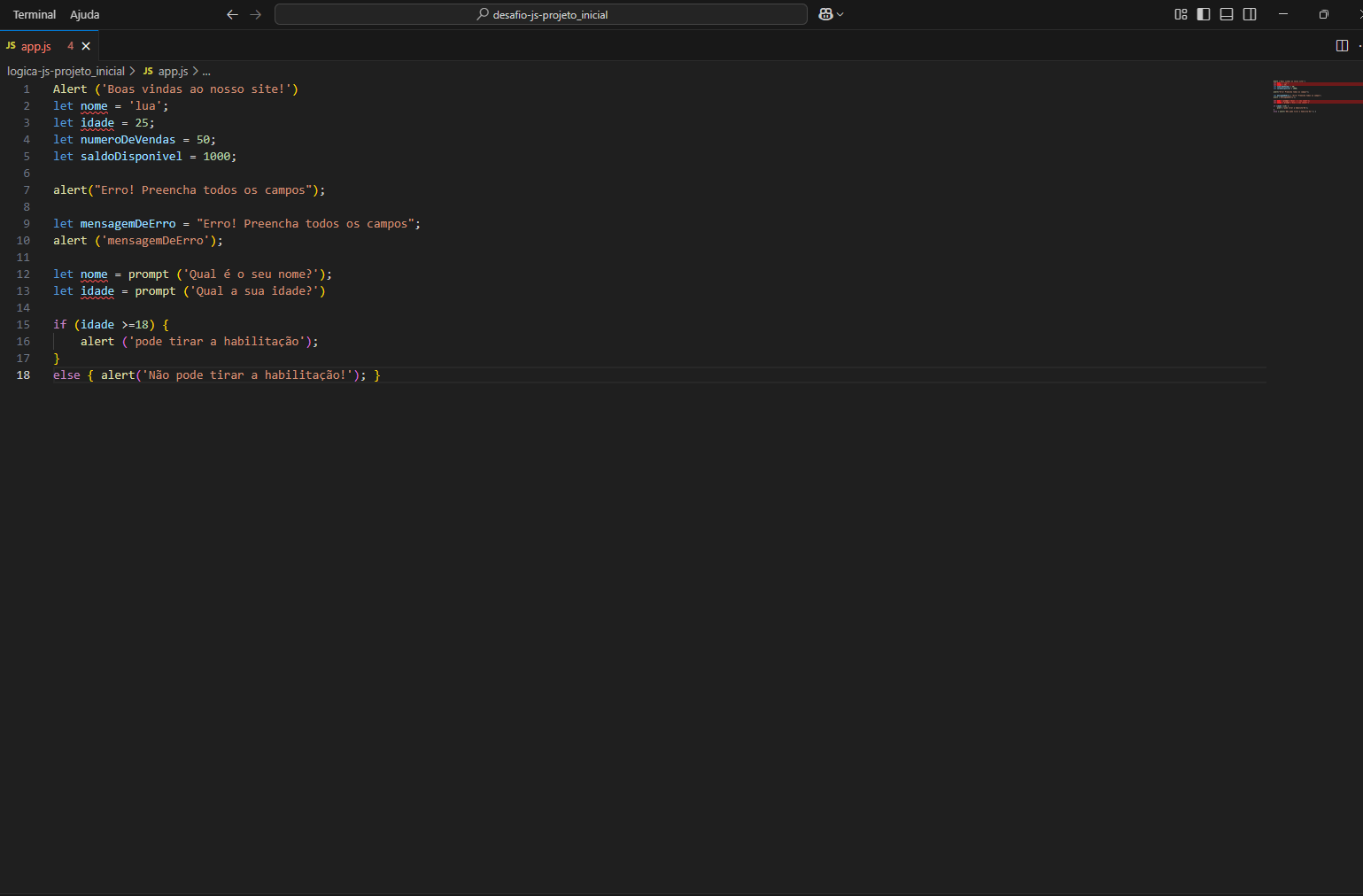Go forward with the right arrow
This screenshot has width=1363, height=896.
(256, 14)
